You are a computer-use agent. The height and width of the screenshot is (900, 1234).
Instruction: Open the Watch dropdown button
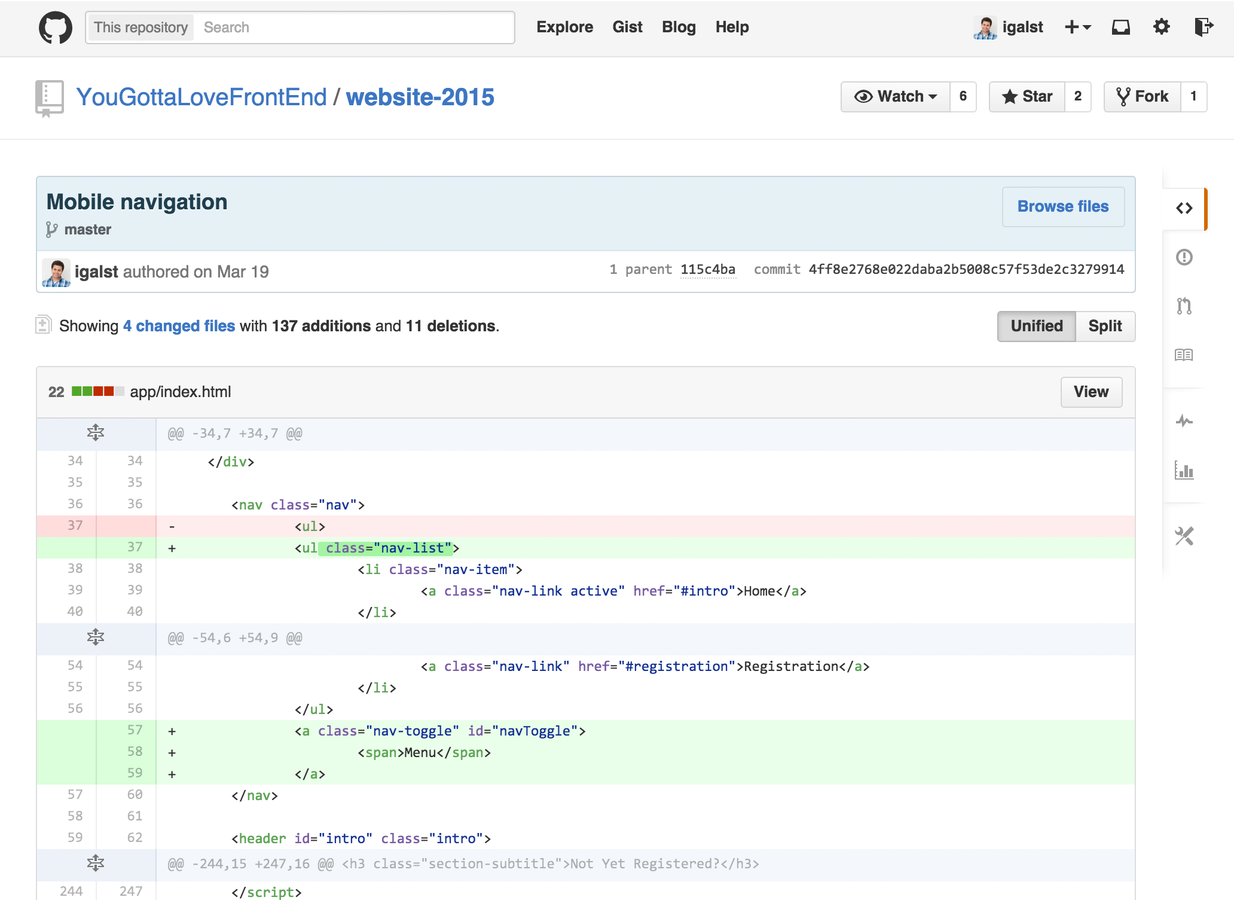click(895, 97)
